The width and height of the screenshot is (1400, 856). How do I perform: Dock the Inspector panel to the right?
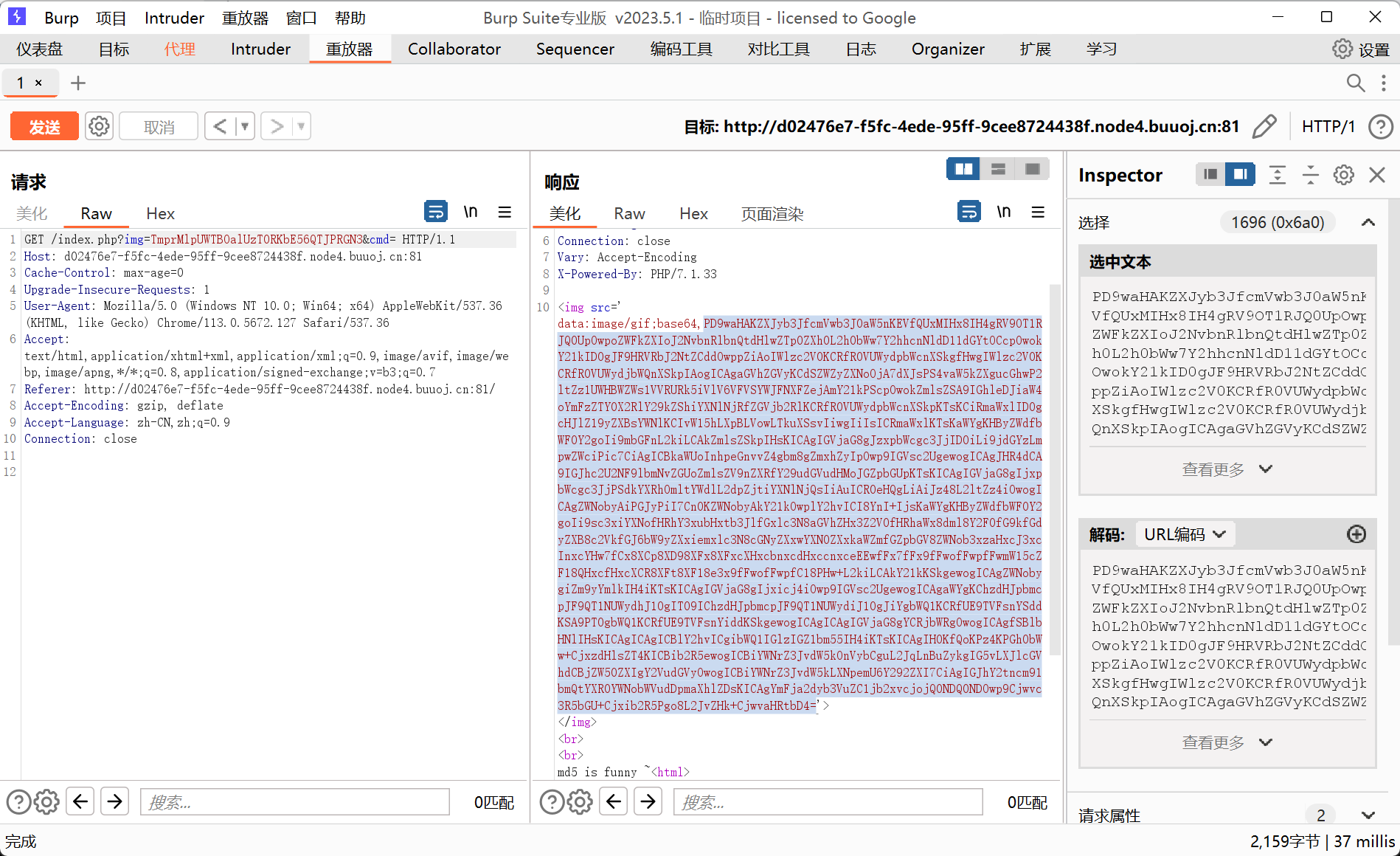point(1241,174)
